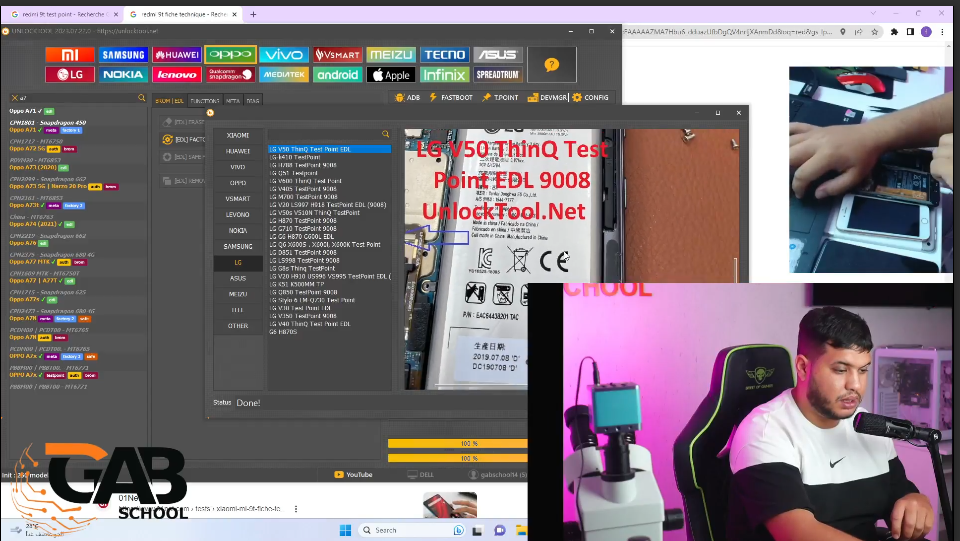
Task: Select the MediaTek brand logo
Action: (283, 75)
